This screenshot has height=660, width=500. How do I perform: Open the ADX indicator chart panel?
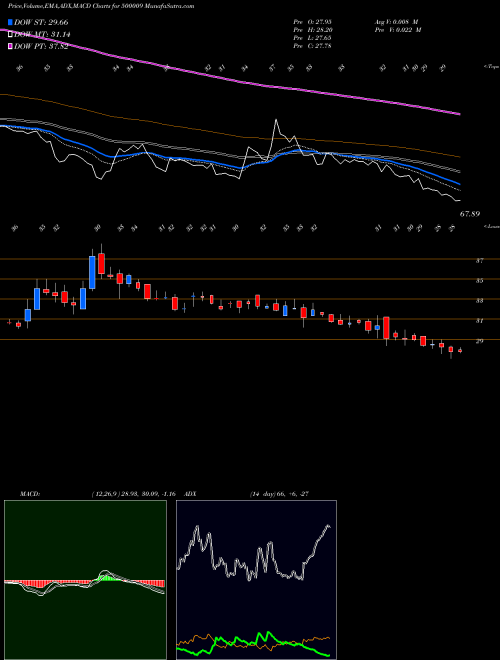[x=256, y=580]
